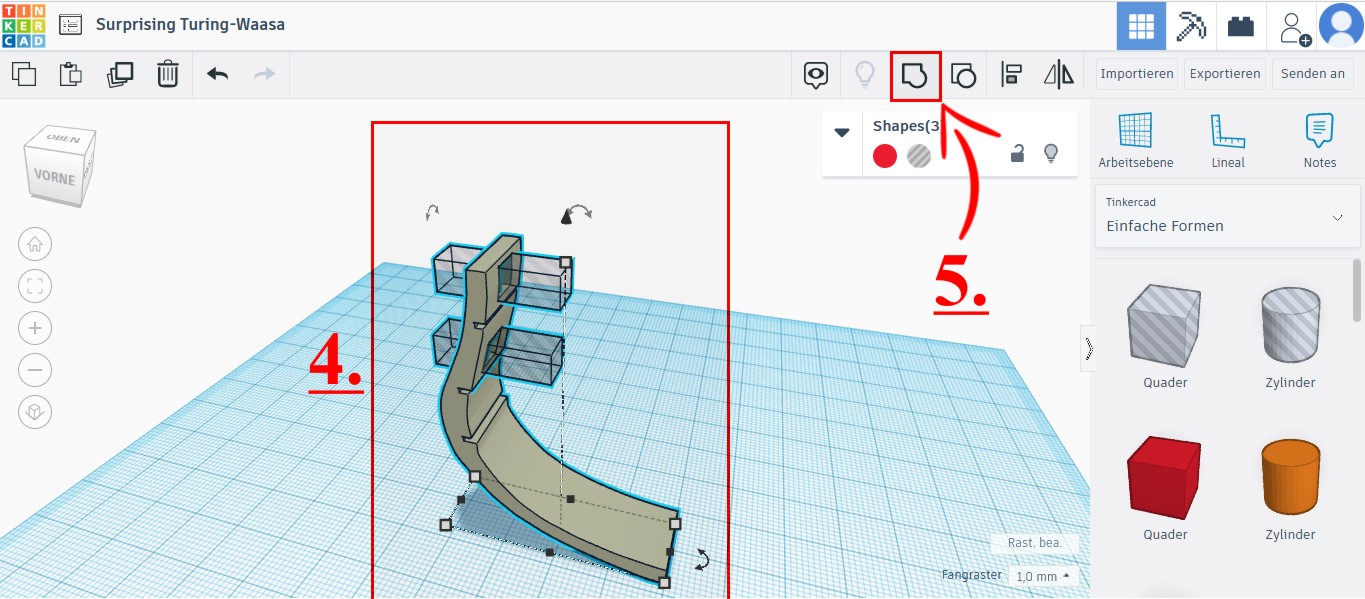Viewport: 1365px width, 599px height.
Task: Toggle shape visibility lightbulb in Shapes panel
Action: [x=1051, y=153]
